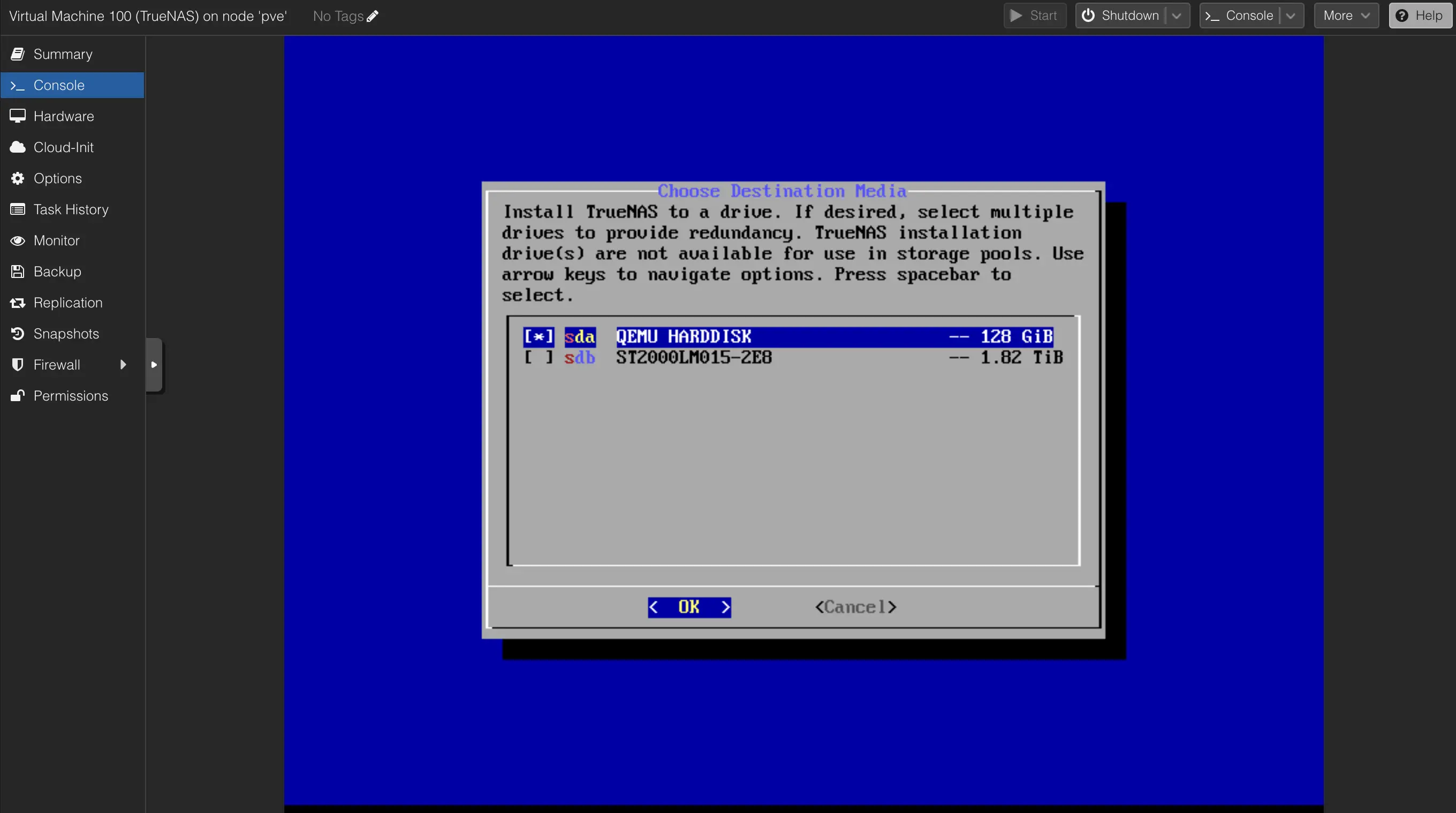Click the Task History list icon
Screen dimensions: 1456x813
tap(18, 210)
